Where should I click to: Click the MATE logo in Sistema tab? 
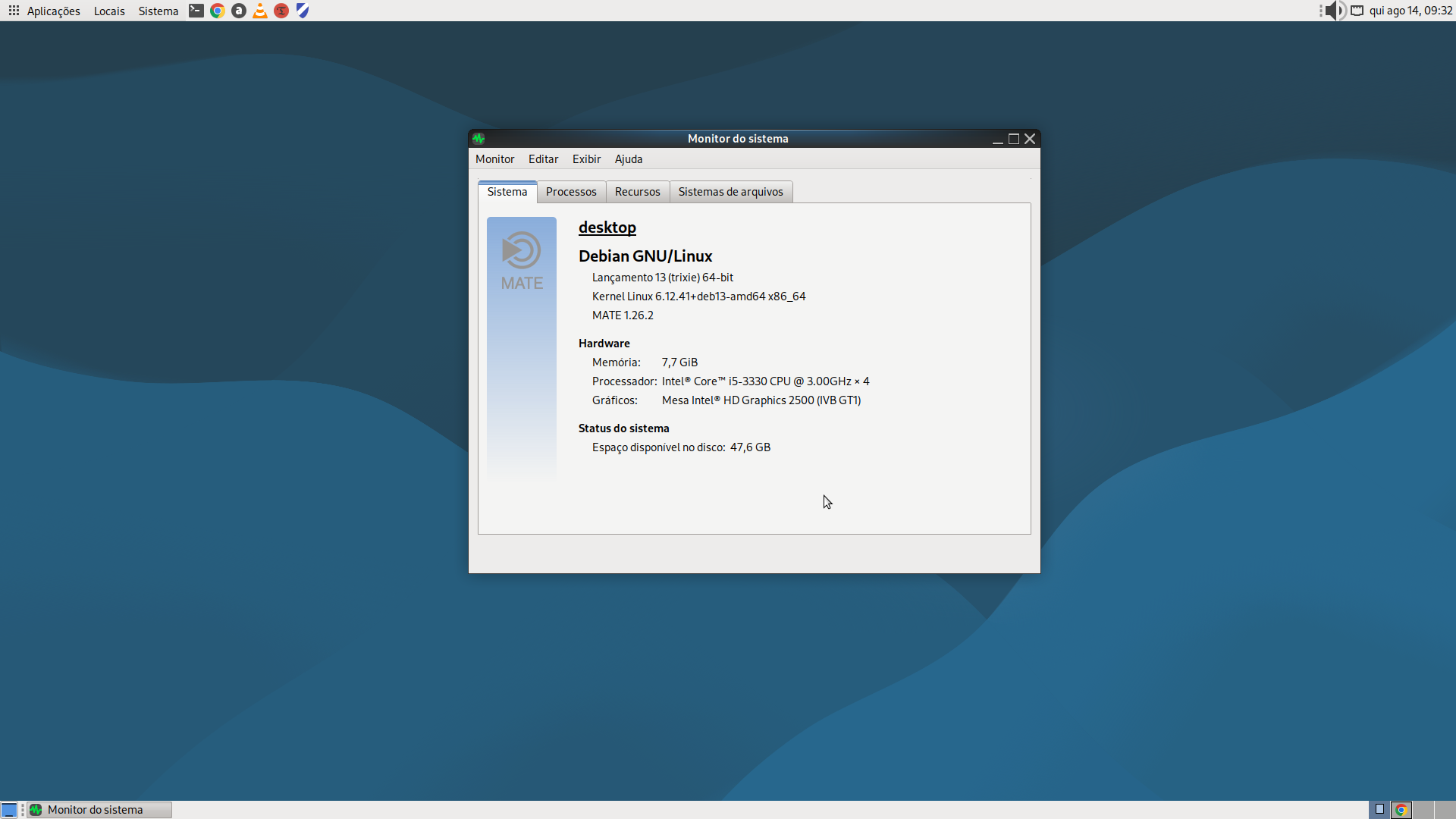coord(522,260)
